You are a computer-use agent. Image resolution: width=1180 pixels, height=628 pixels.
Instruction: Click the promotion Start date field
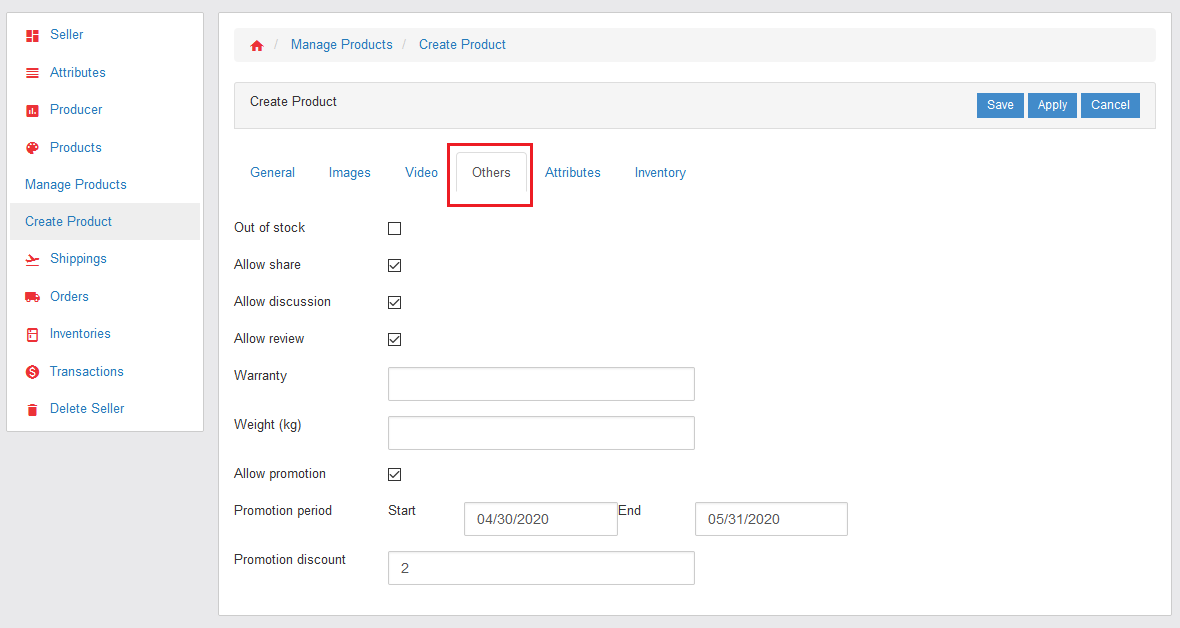click(540, 519)
